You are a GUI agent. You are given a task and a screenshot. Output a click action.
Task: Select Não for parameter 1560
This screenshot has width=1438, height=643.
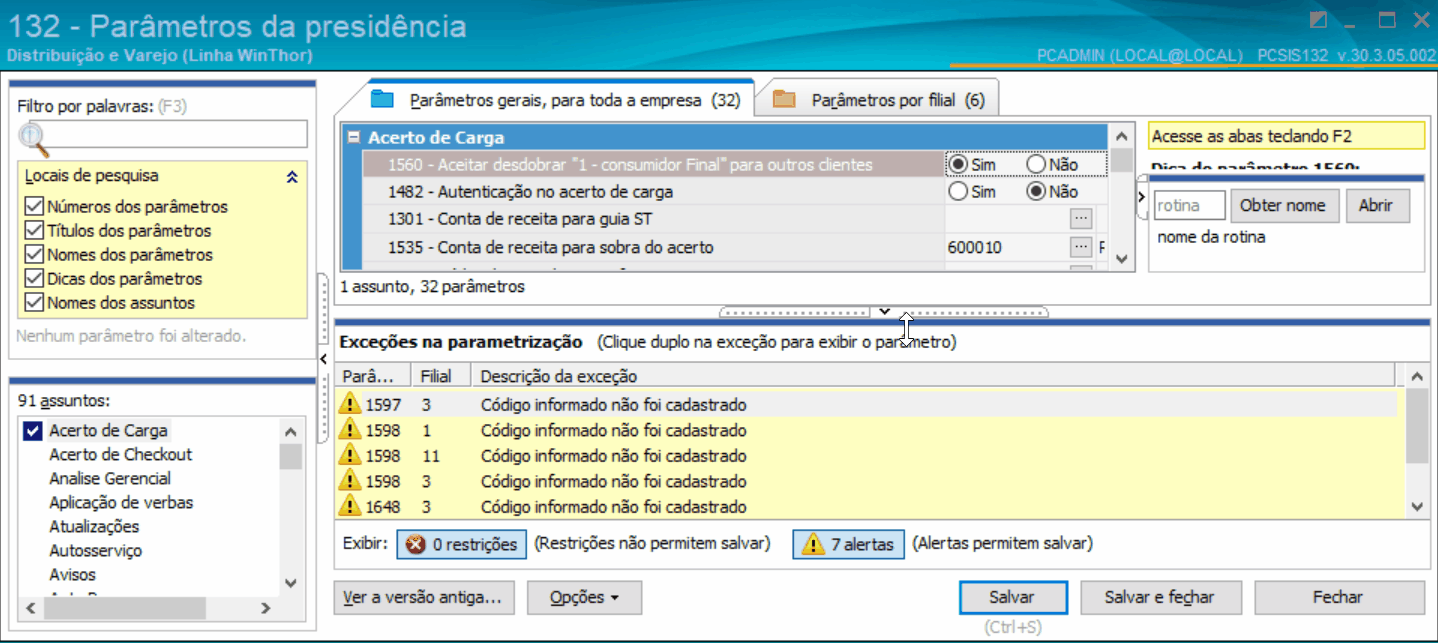pyautogui.click(x=1036, y=164)
